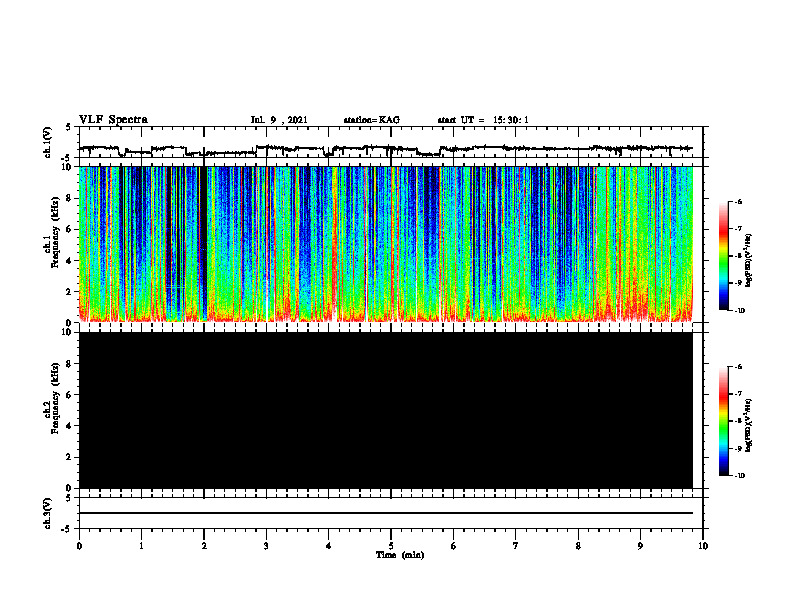Click the ch.1 spectrogram color bar
Viewport: 792px width, 612px height.
(723, 256)
